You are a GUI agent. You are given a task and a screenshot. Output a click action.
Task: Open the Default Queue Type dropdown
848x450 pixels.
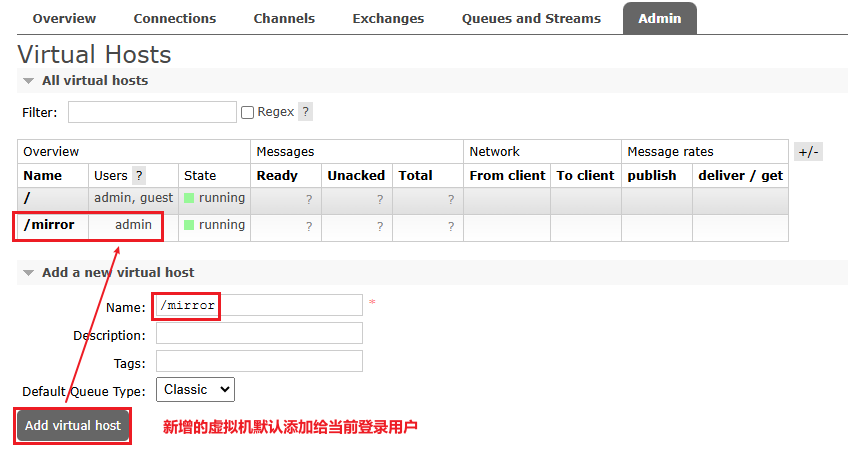[x=195, y=389]
